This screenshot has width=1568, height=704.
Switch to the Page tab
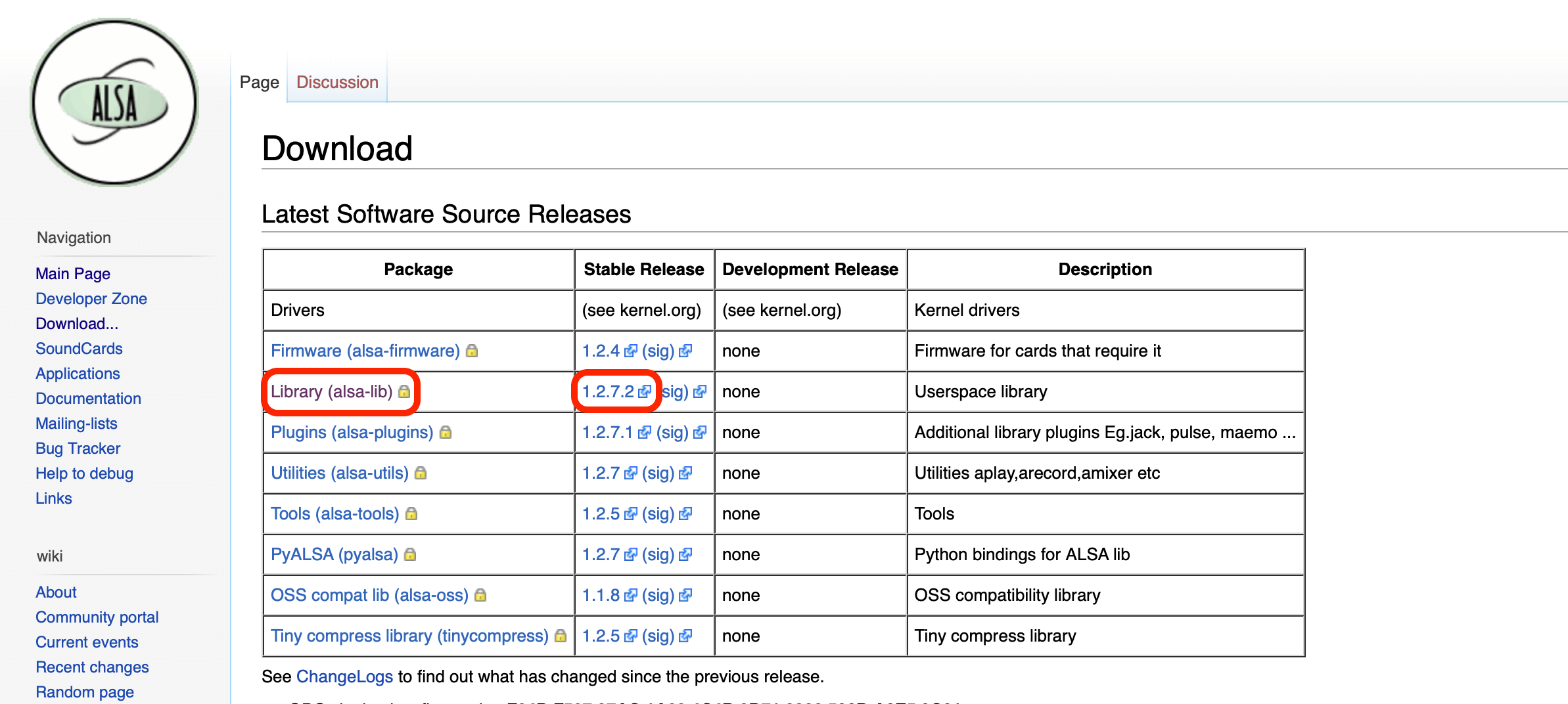point(260,82)
